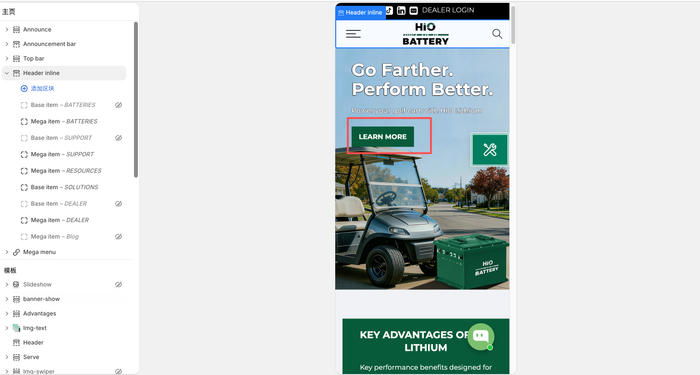Show the hidden Slideshow section
Image resolution: width=700 pixels, height=375 pixels.
tap(118, 284)
